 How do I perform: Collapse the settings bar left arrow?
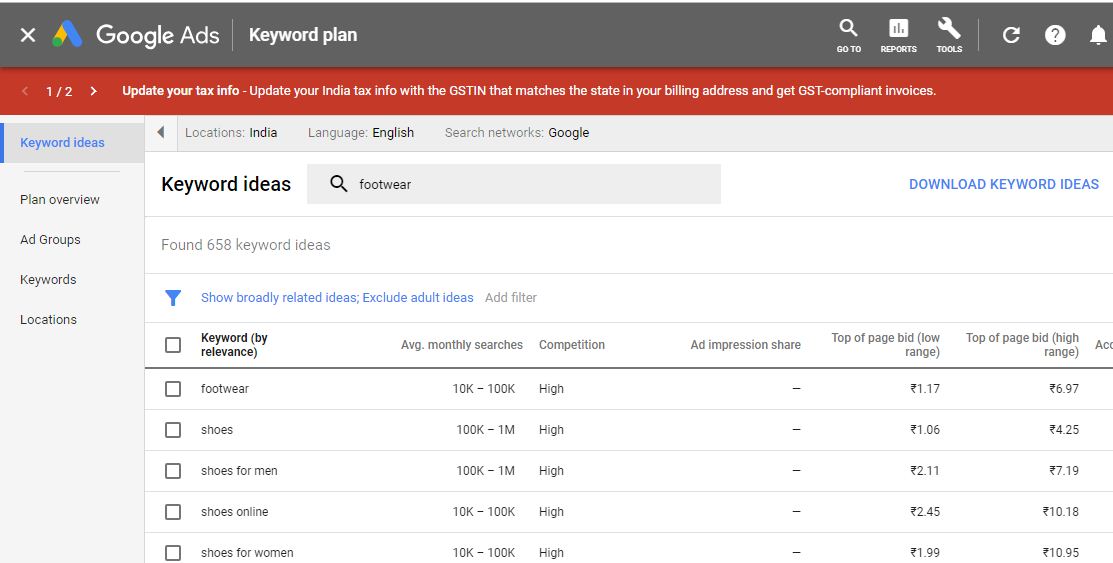[161, 133]
